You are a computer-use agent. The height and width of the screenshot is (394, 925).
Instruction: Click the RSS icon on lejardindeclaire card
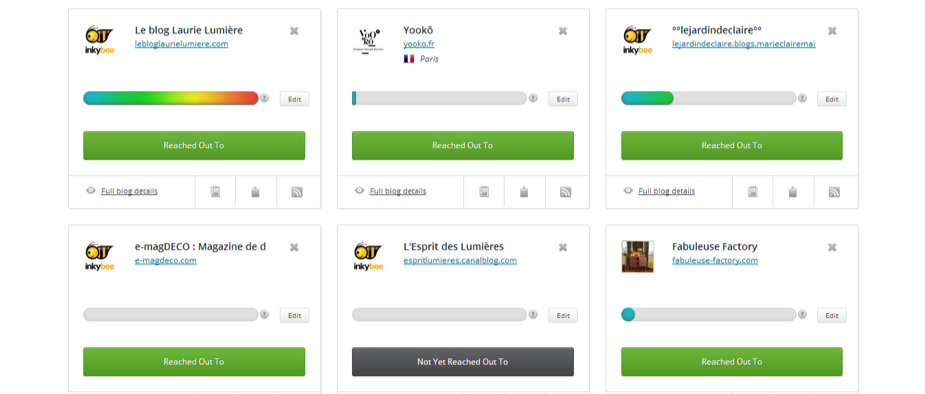pos(834,192)
